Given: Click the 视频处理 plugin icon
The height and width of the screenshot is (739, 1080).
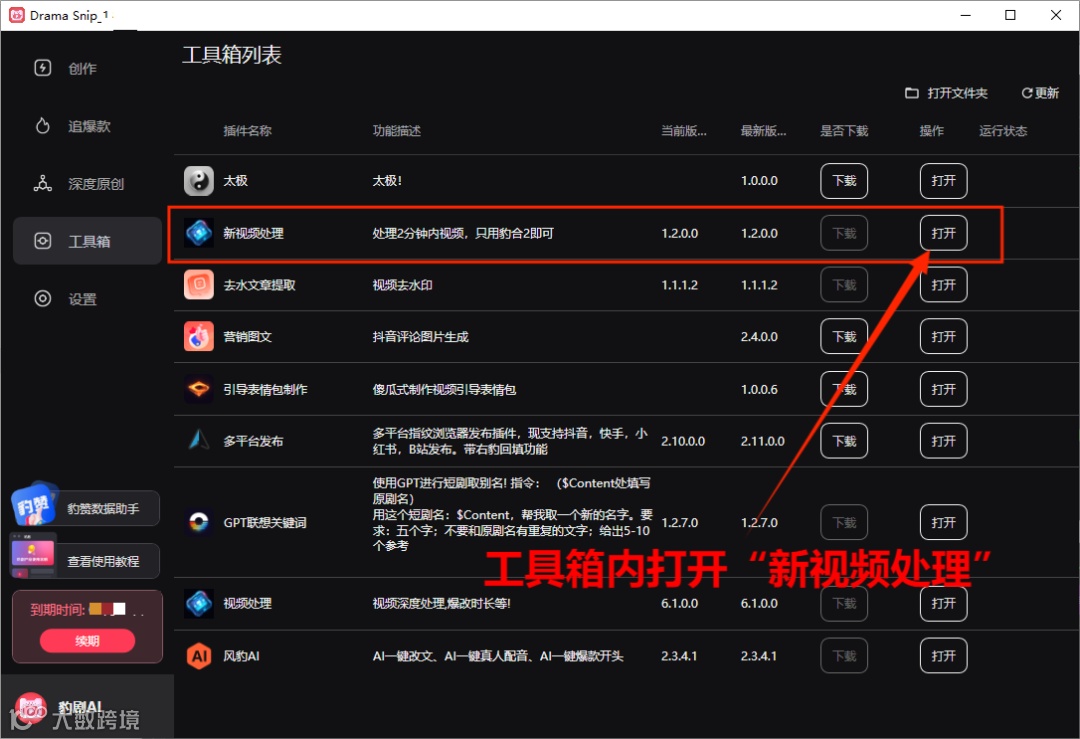Looking at the screenshot, I should click(199, 603).
